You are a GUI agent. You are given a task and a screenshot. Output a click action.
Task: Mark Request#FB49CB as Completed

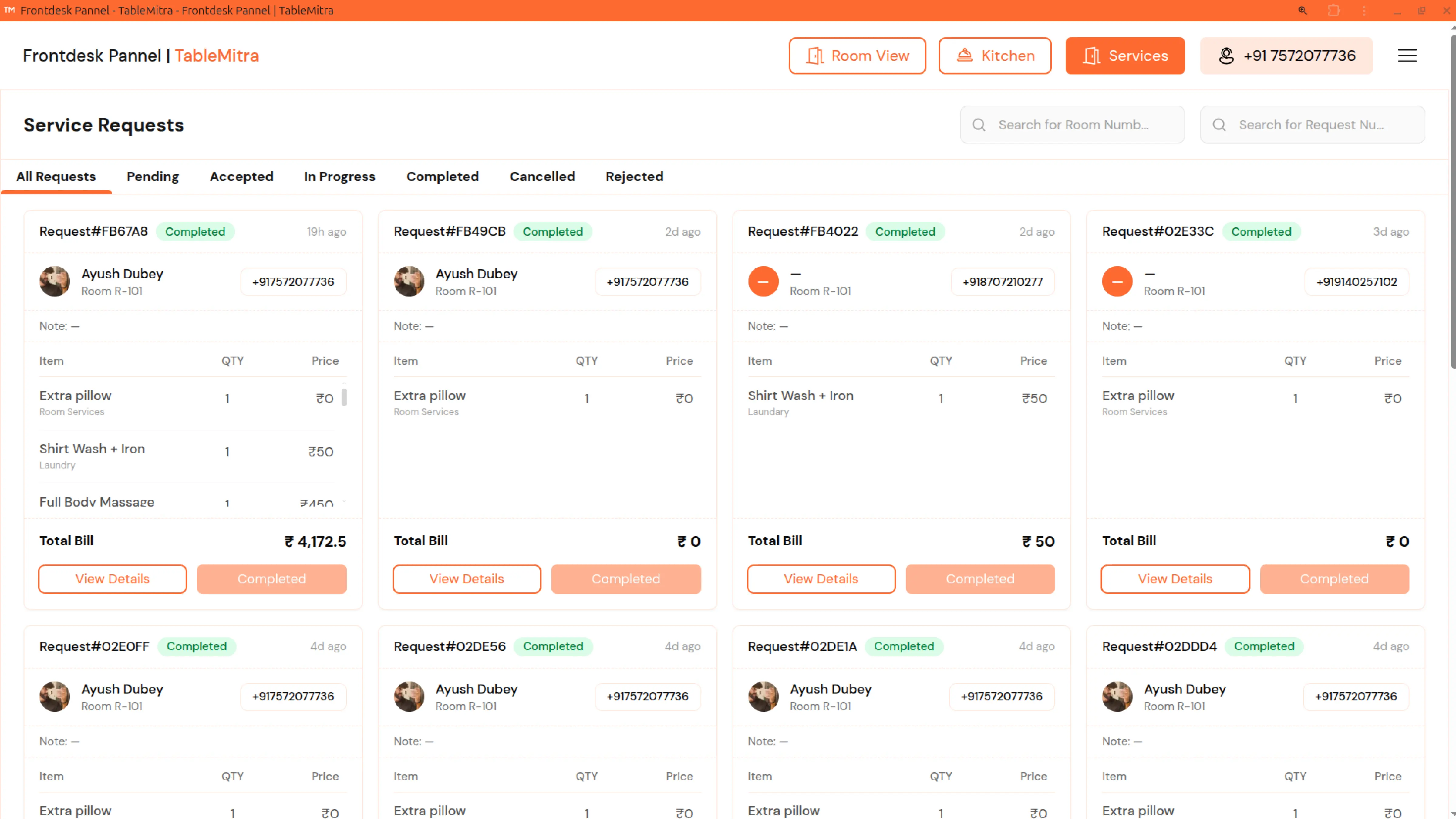click(x=626, y=578)
